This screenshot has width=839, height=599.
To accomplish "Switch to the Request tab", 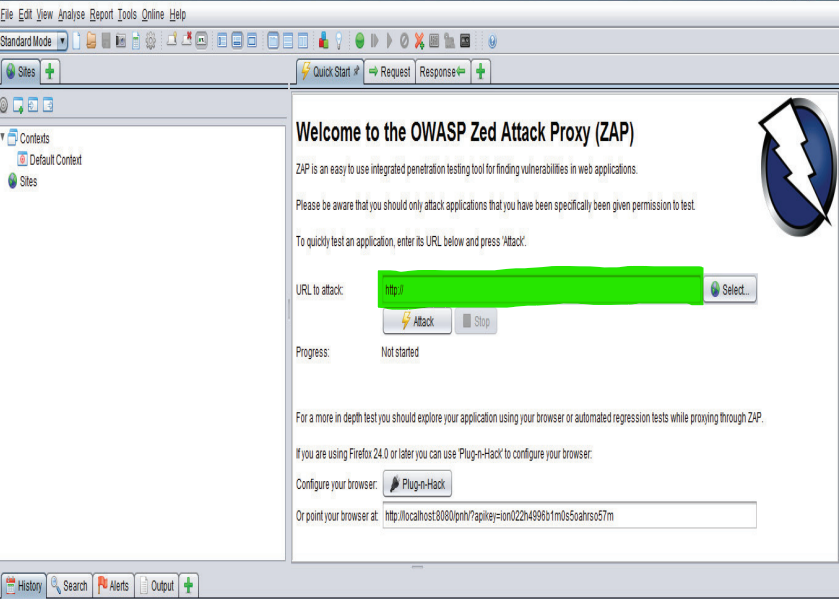I will point(390,72).
